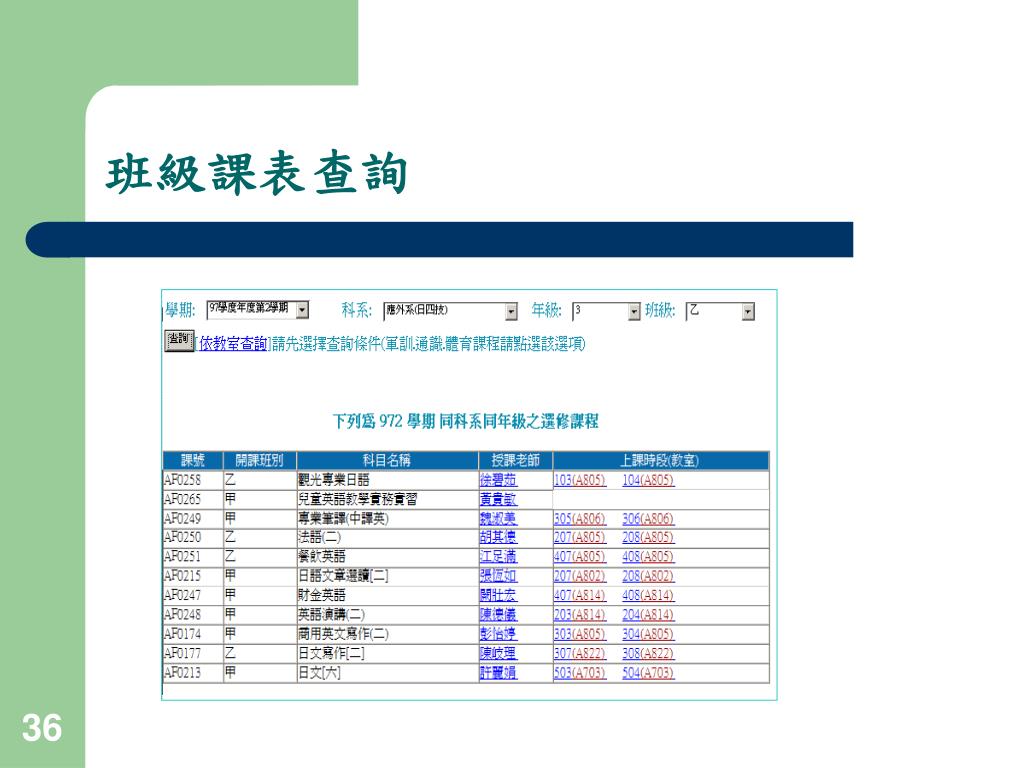Select course code AF0258

(182, 480)
